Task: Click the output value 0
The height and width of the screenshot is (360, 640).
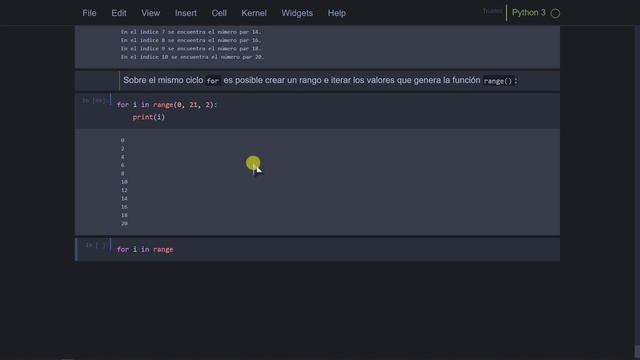Action: click(x=122, y=140)
